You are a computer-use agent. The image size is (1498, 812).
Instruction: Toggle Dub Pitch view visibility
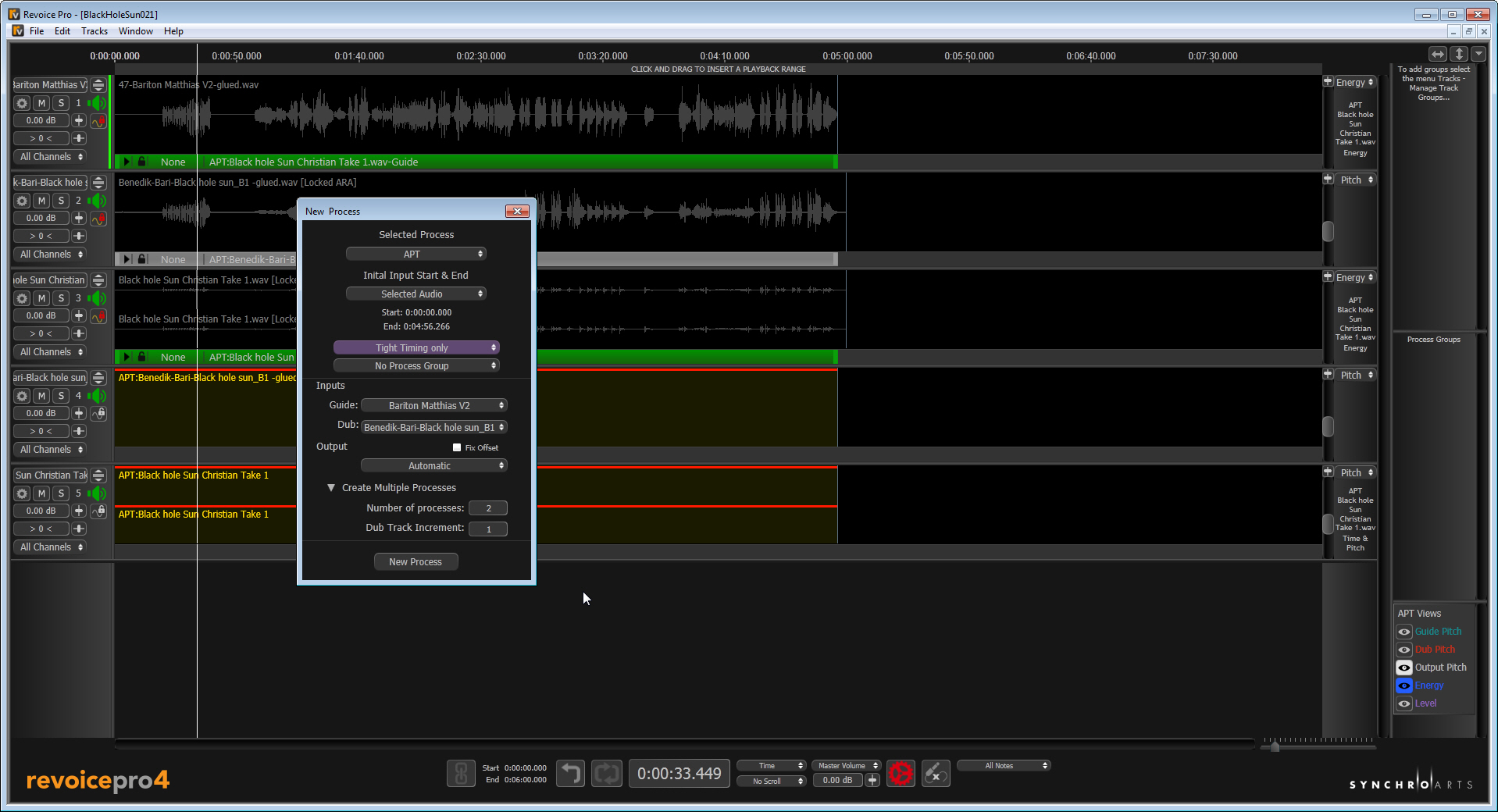[1404, 650]
